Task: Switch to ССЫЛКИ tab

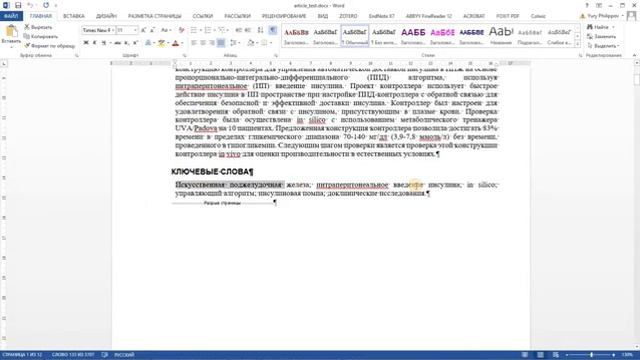Action: [x=202, y=16]
